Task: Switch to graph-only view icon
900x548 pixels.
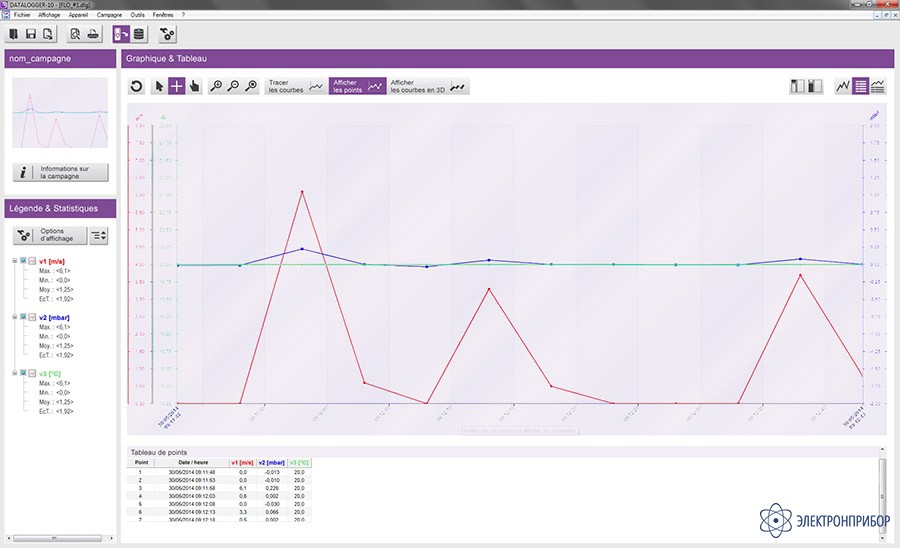Action: [x=843, y=86]
